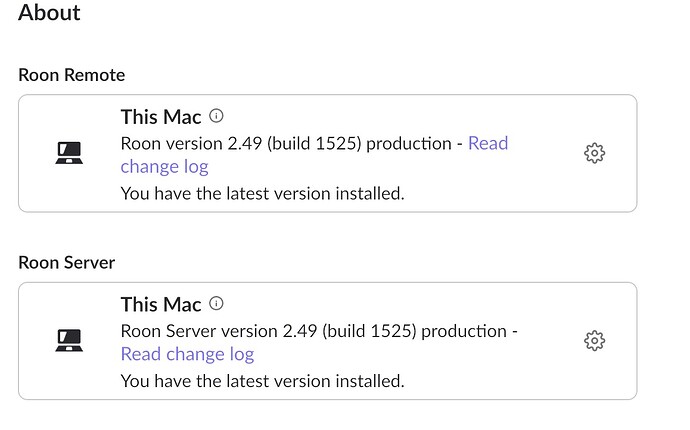
Task: Select 'This Mac' title under Roon Server
Action: coord(161,305)
